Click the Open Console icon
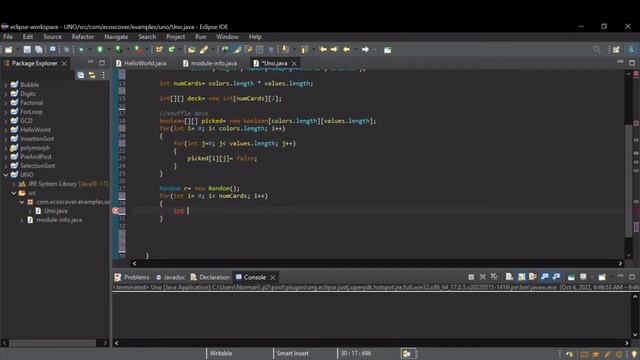This screenshot has width=640, height=360. 602,277
